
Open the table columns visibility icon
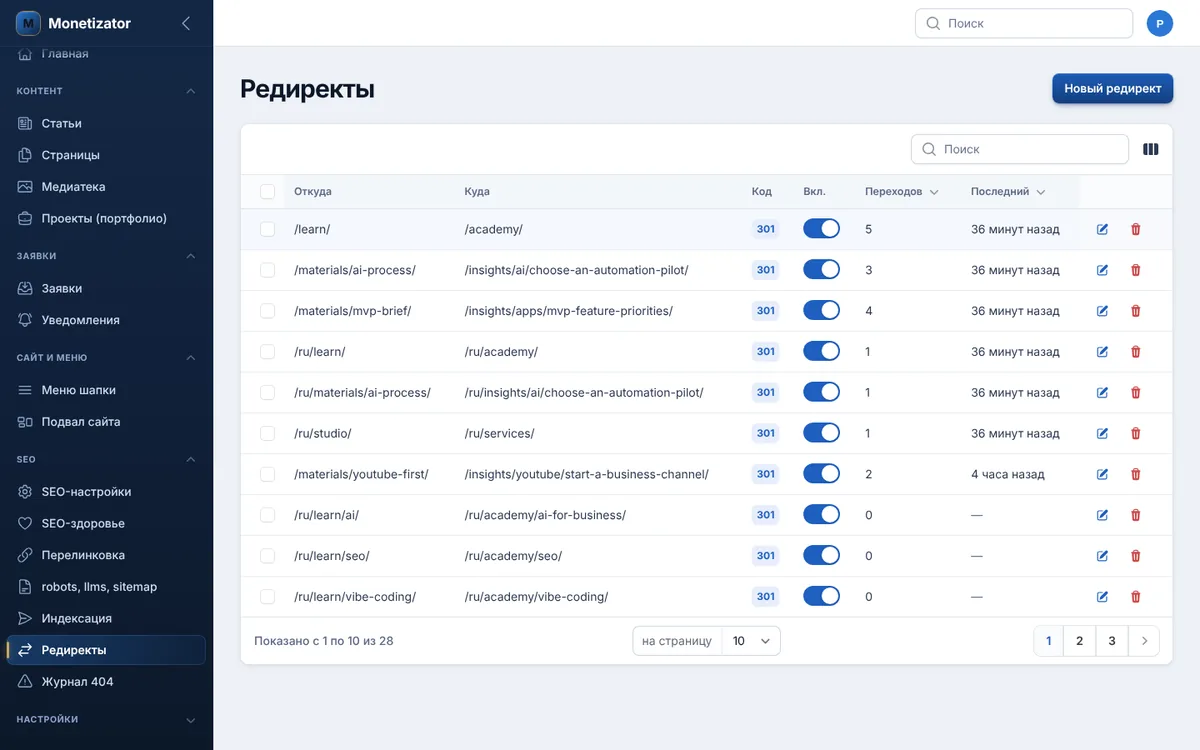(x=1151, y=149)
